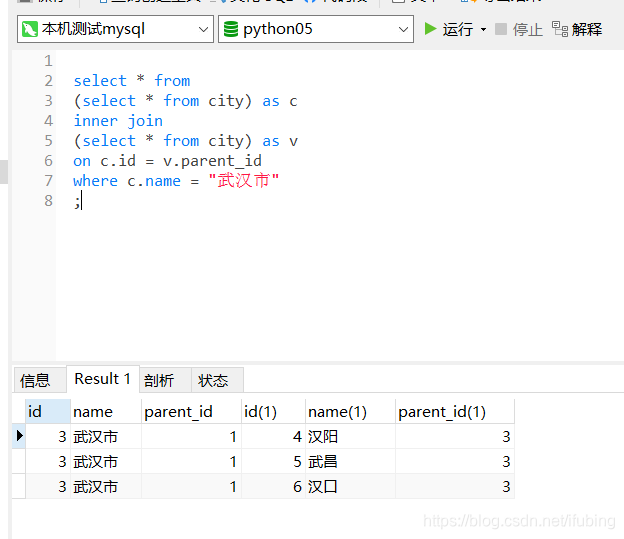Click the name(1) column header
This screenshot has width=624, height=539.
(x=350, y=412)
